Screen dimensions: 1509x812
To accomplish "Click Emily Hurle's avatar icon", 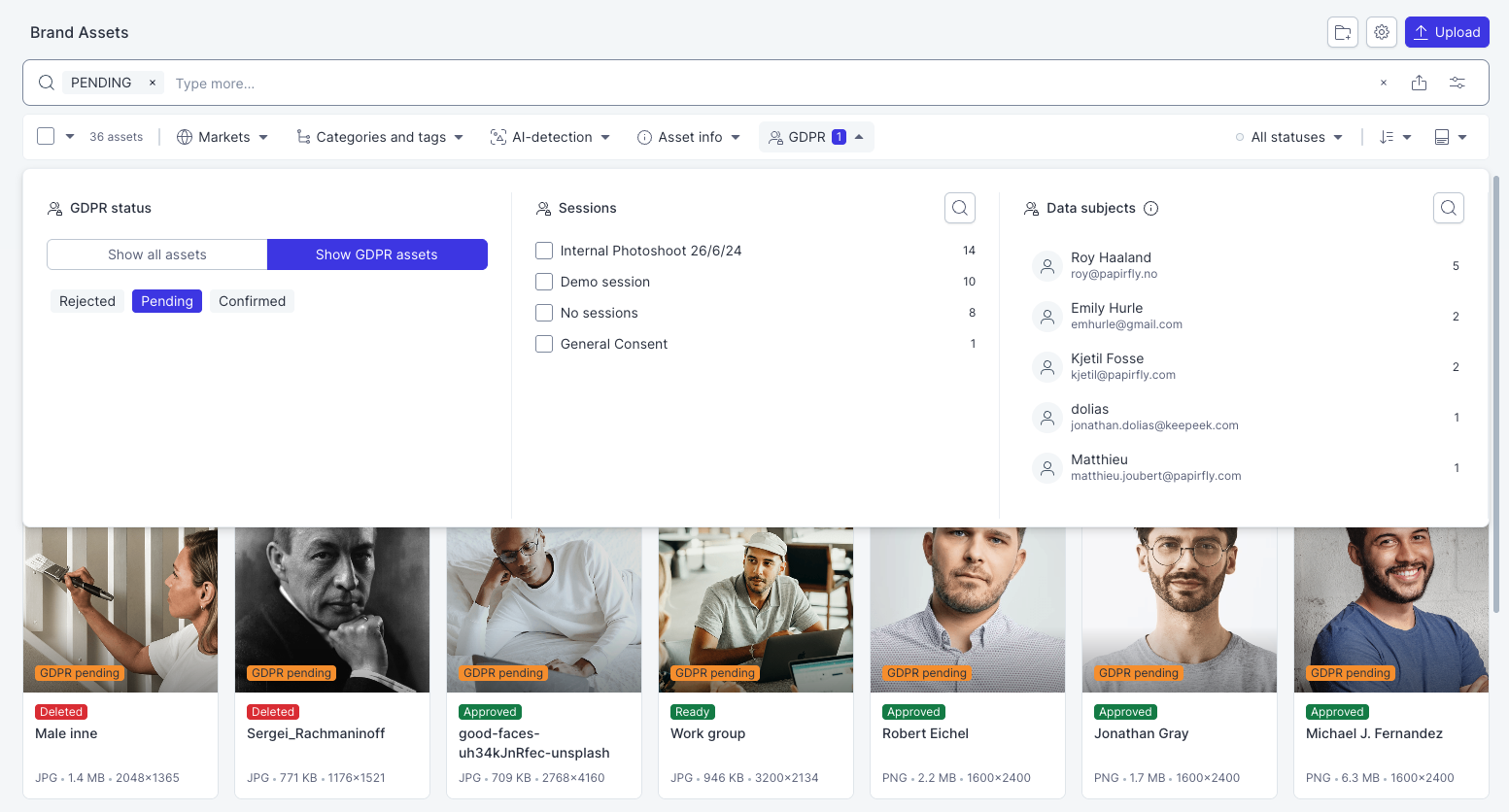I will [x=1047, y=317].
